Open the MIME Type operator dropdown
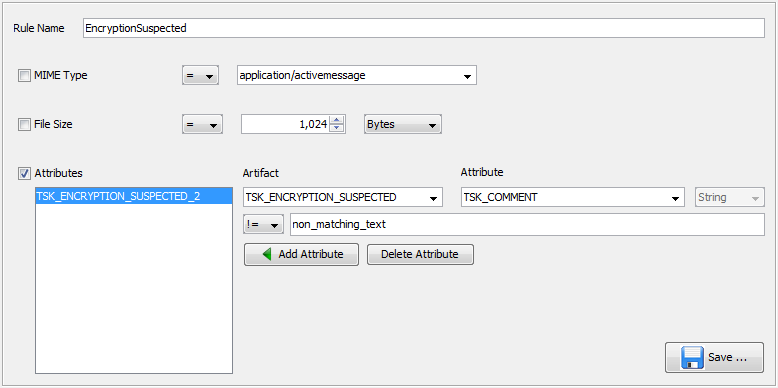This screenshot has width=778, height=388. pos(200,76)
